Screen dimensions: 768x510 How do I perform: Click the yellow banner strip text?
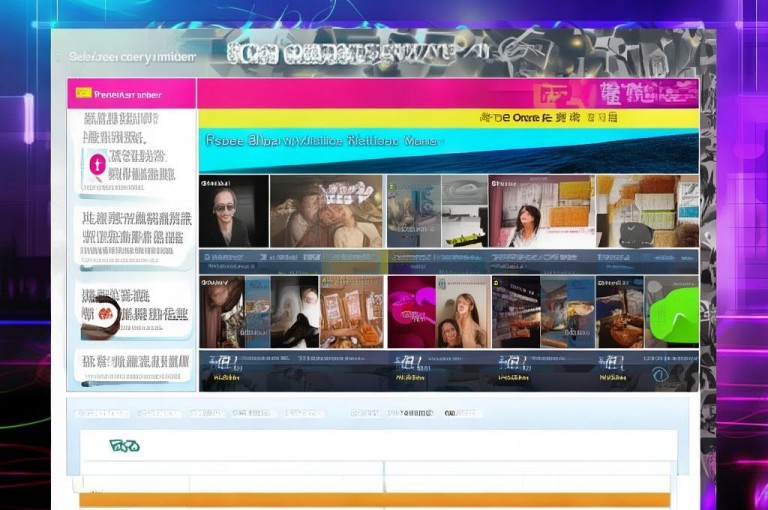[548, 118]
